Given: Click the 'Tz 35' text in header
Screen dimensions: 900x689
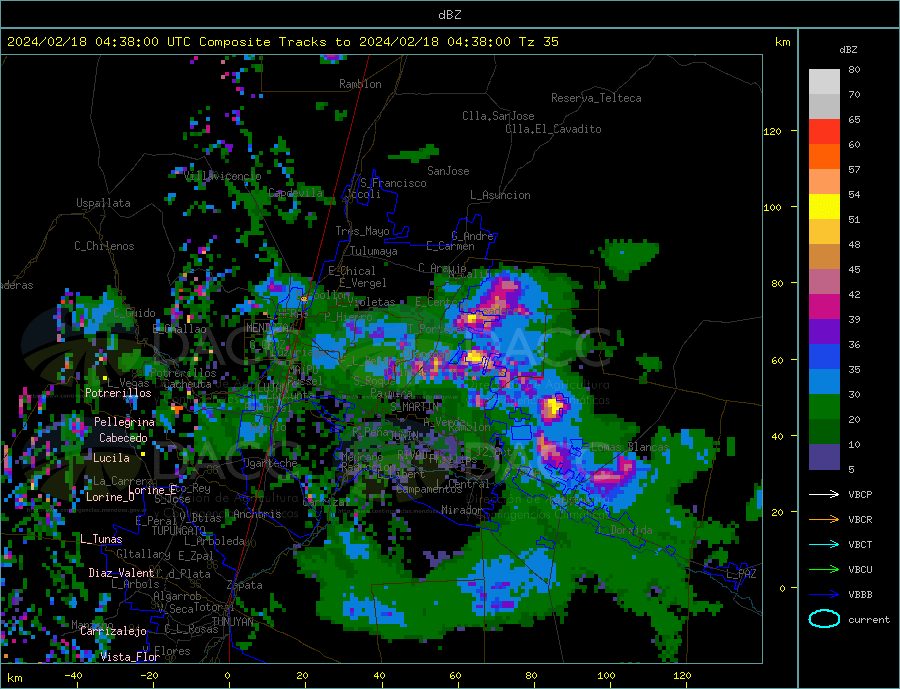Looking at the screenshot, I should point(538,41).
